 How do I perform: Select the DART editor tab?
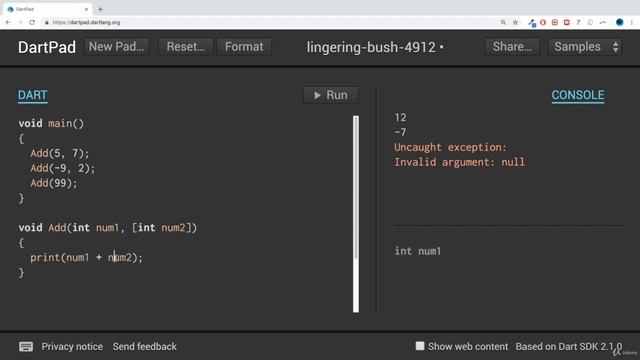point(33,95)
